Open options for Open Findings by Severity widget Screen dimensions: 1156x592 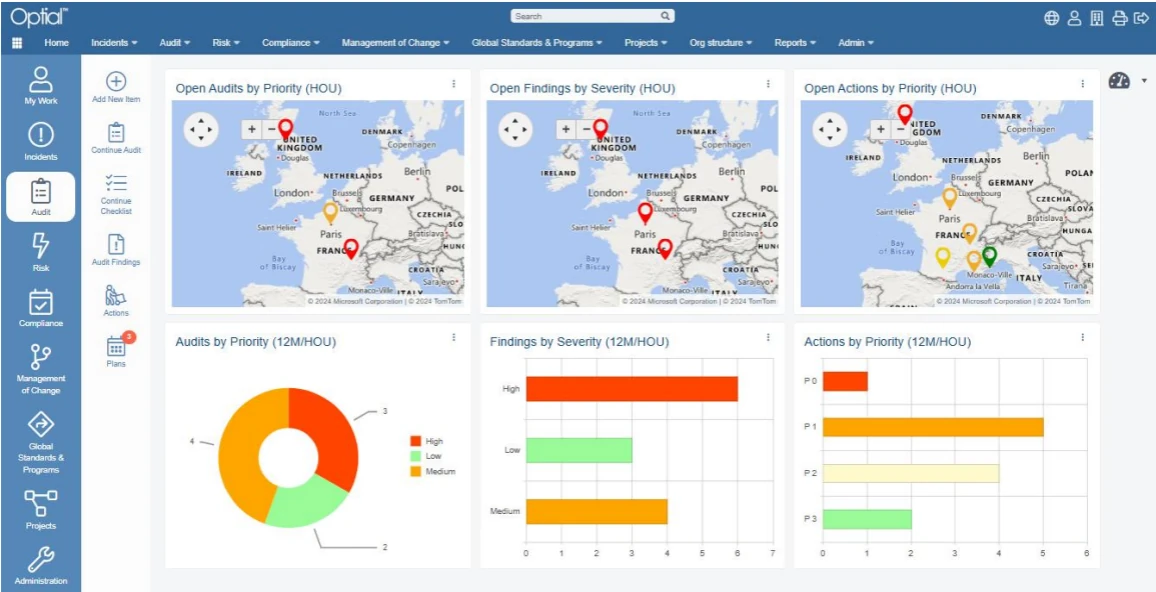click(x=767, y=84)
